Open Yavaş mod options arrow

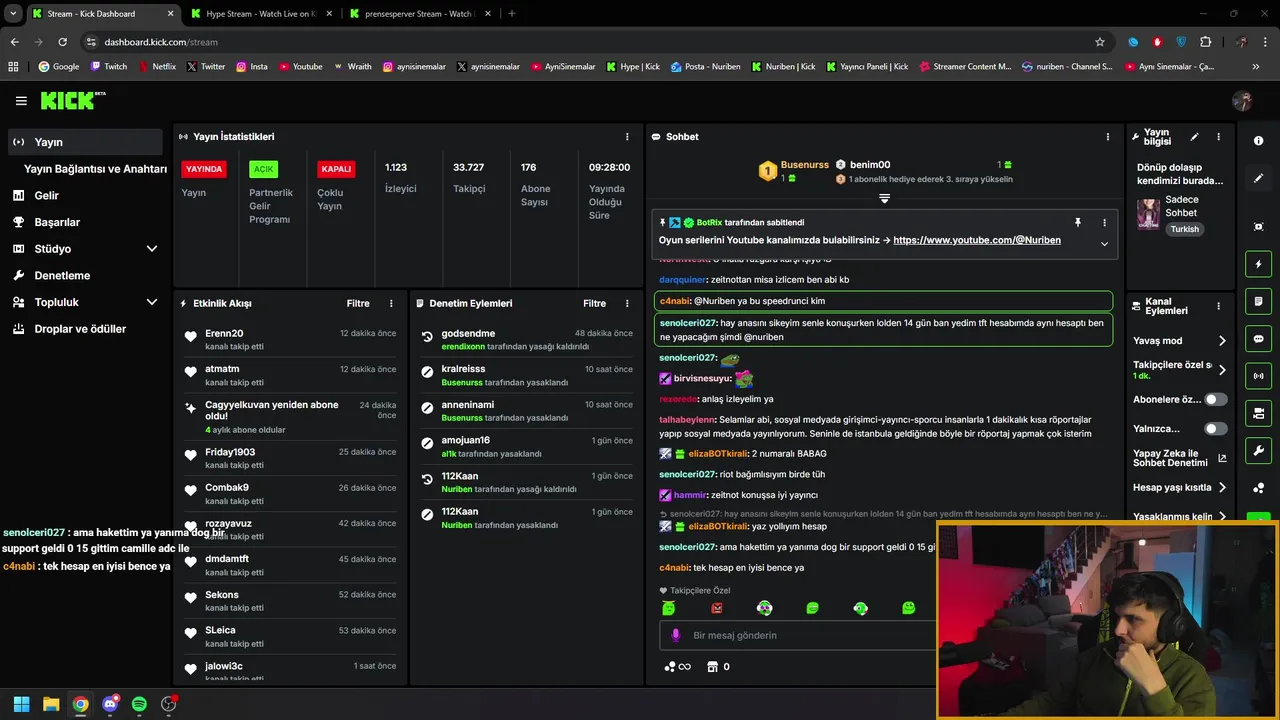tap(1221, 341)
